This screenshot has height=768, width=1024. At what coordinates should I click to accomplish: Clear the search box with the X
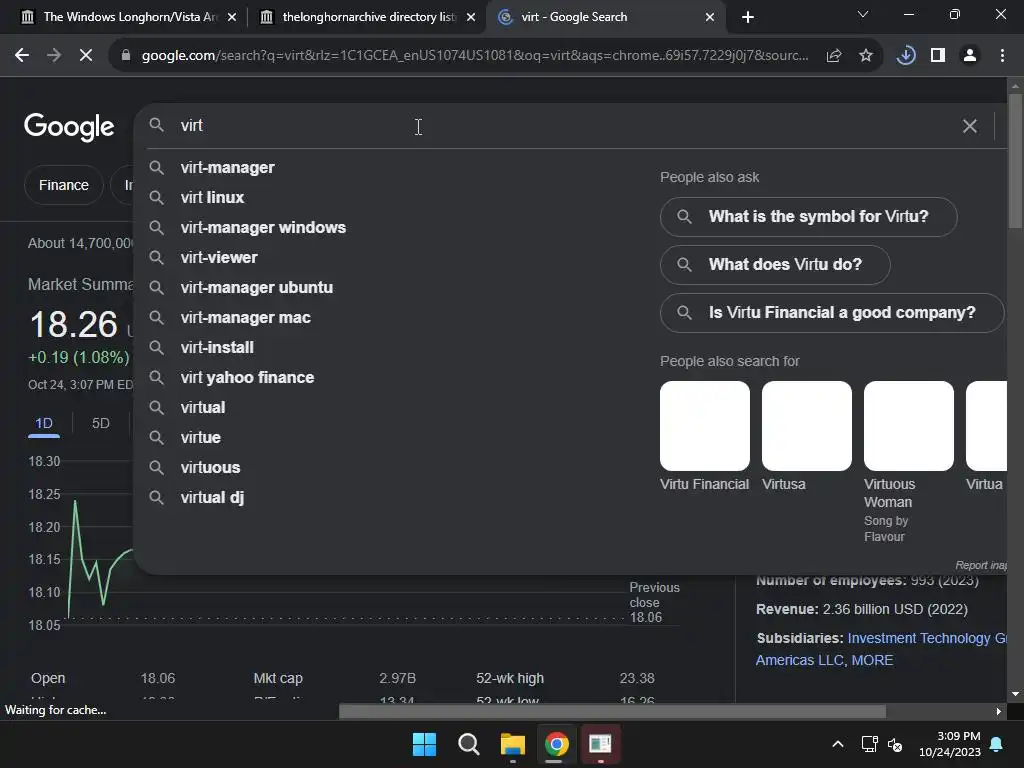click(970, 126)
